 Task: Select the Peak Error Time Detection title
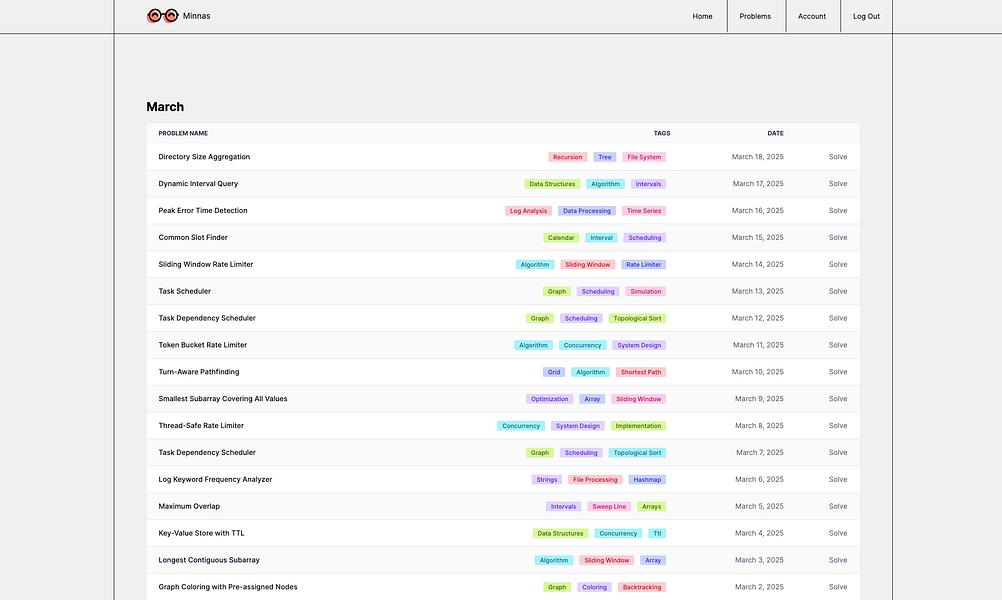[x=203, y=211]
